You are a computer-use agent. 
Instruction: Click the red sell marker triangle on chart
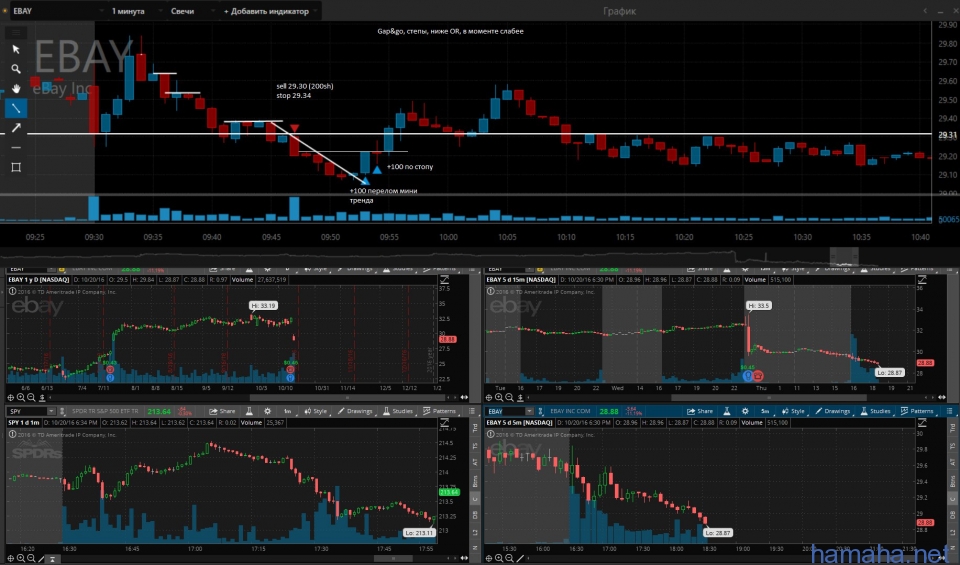[294, 128]
